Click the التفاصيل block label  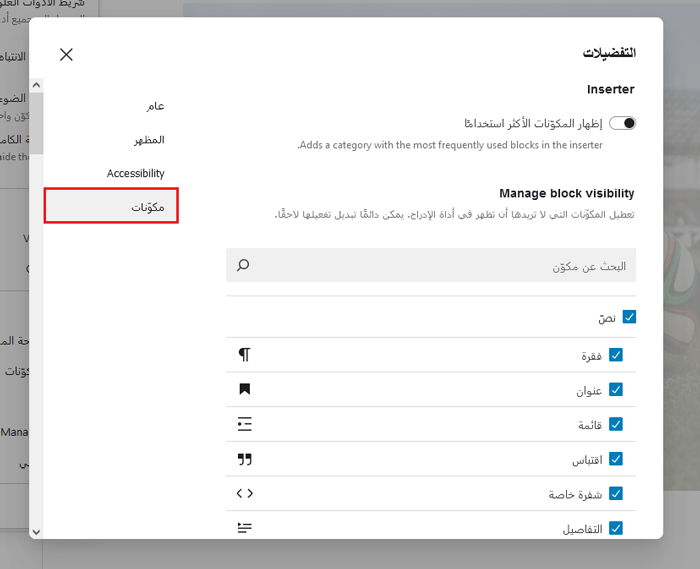click(582, 529)
